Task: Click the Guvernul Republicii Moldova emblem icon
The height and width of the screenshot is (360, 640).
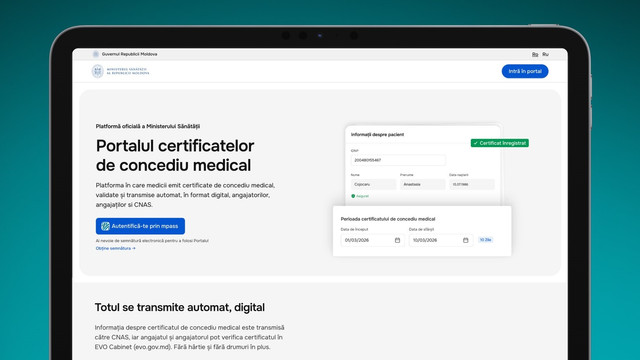Action: click(96, 54)
